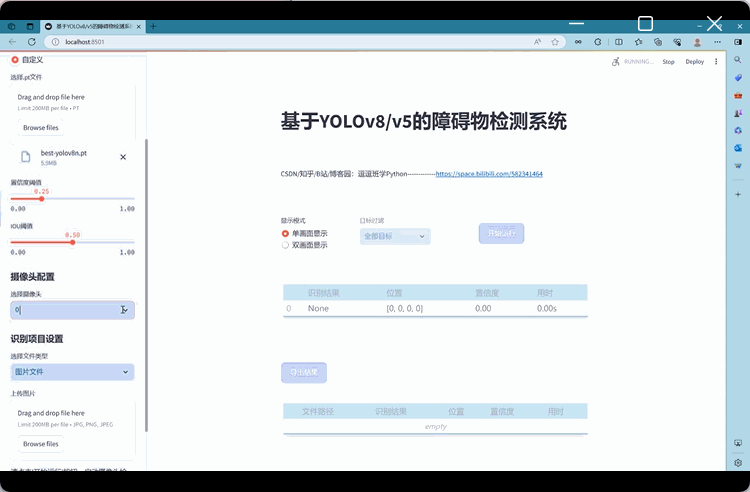Viewport: 750px width, 492px height.
Task: Open sidebar search icon
Action: pos(738,60)
